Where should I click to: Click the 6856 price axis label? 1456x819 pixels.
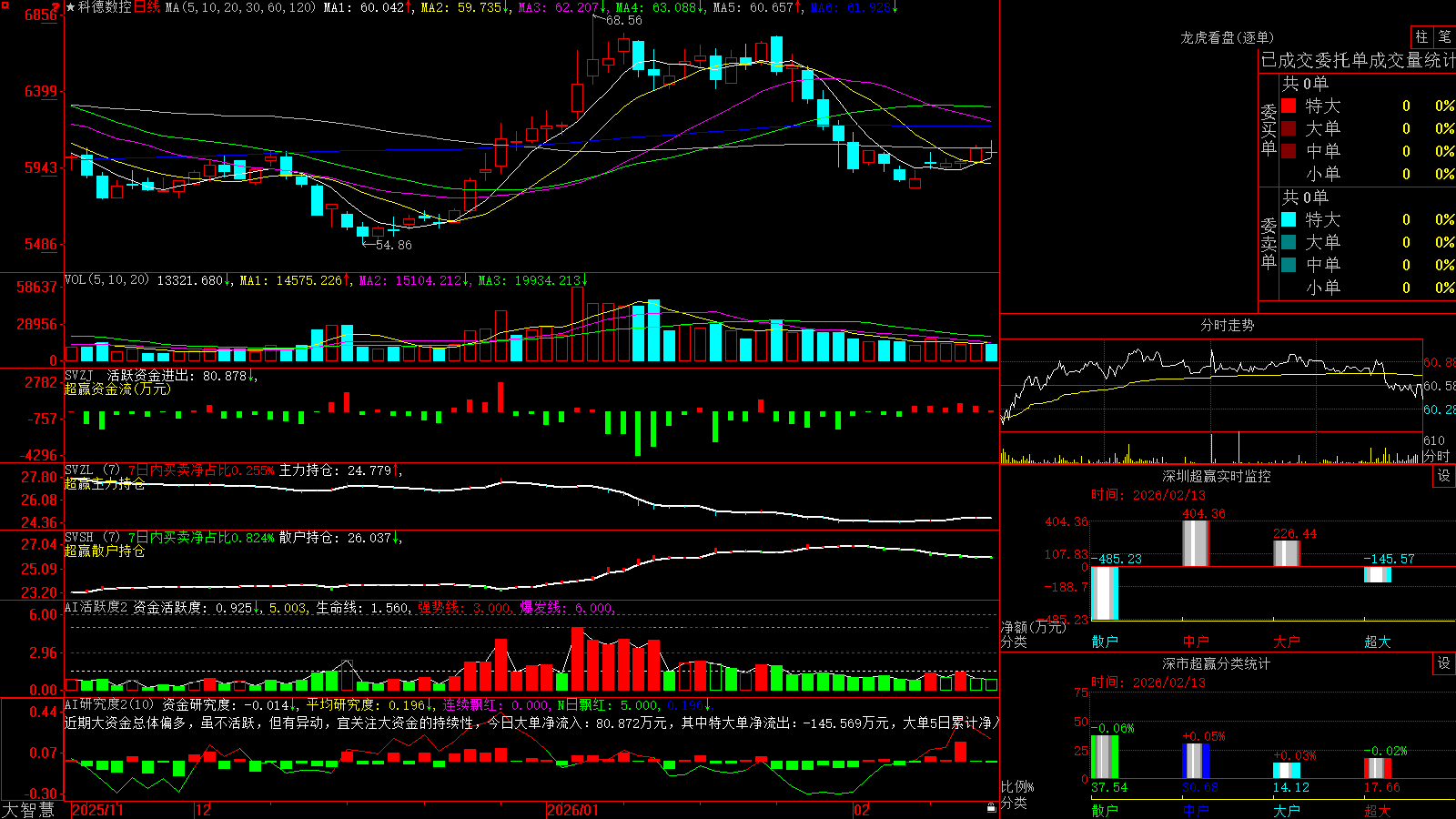tap(40, 15)
